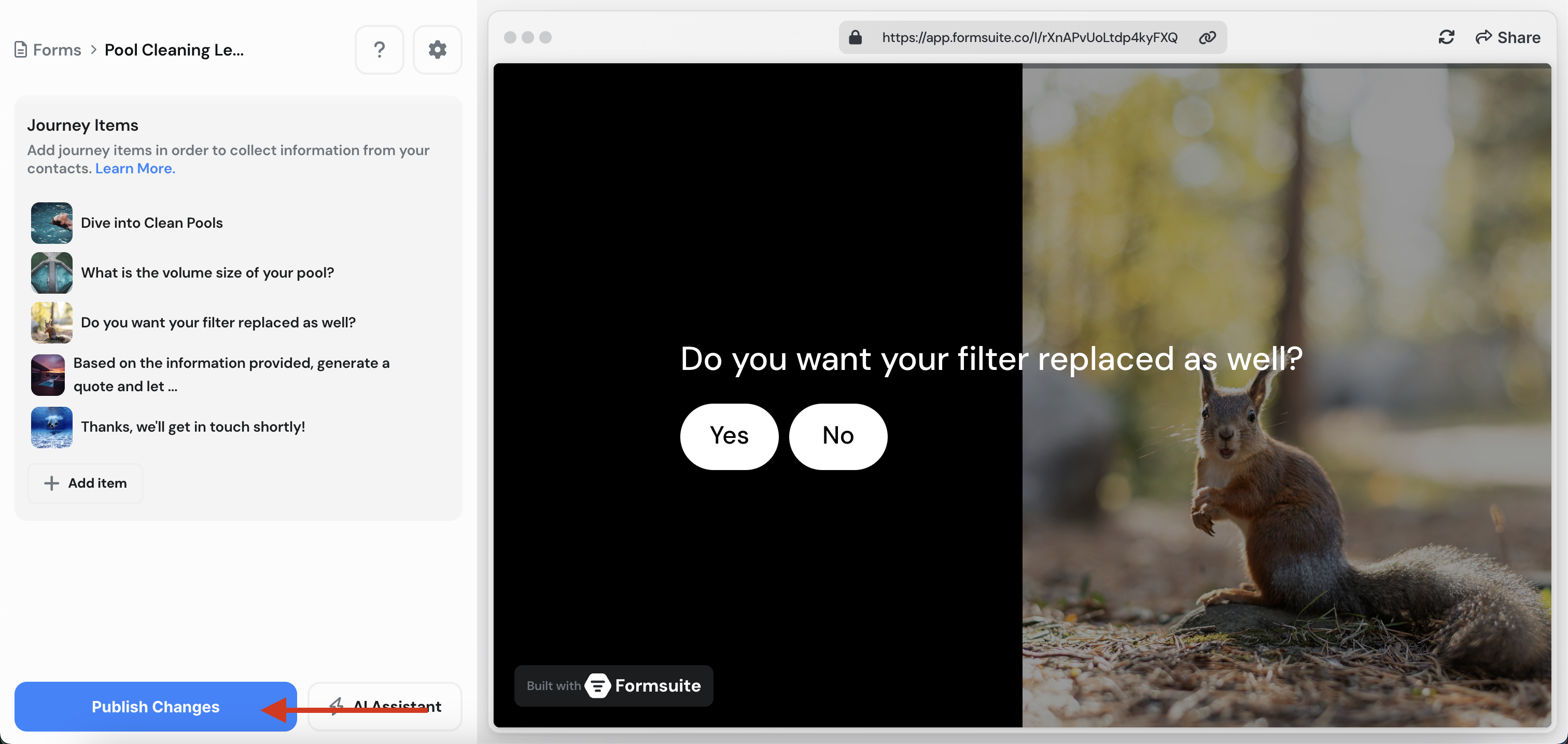Open the Learn More link
Image resolution: width=1568 pixels, height=744 pixels.
tap(134, 169)
